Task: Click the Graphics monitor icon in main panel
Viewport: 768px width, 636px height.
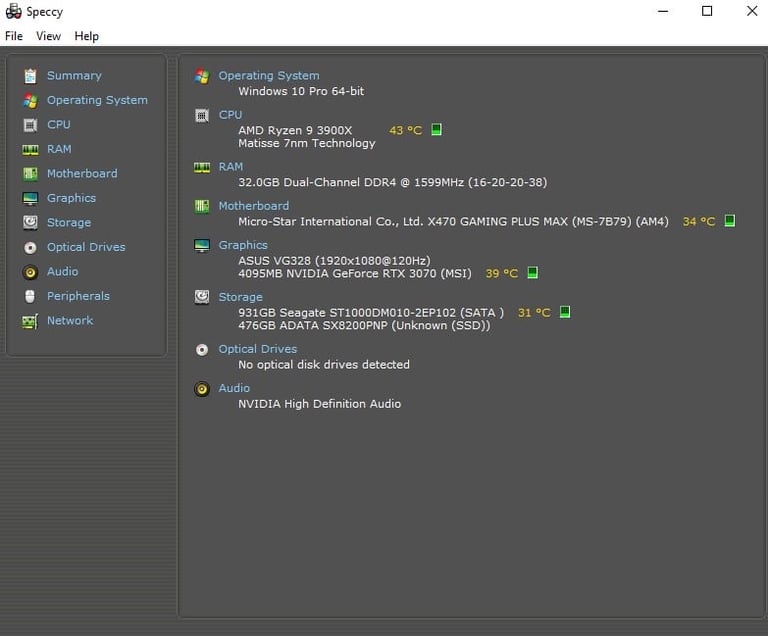Action: click(x=202, y=245)
